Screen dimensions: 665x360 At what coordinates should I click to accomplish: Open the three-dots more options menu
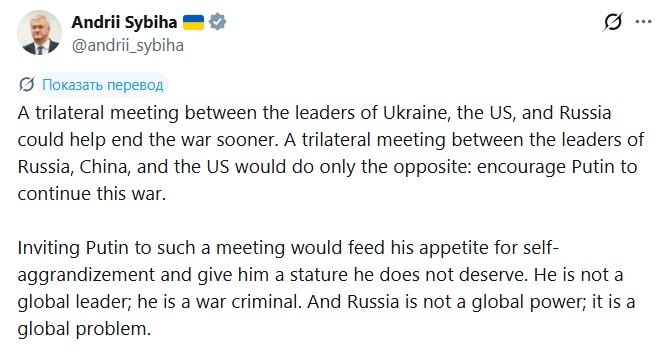point(643,22)
